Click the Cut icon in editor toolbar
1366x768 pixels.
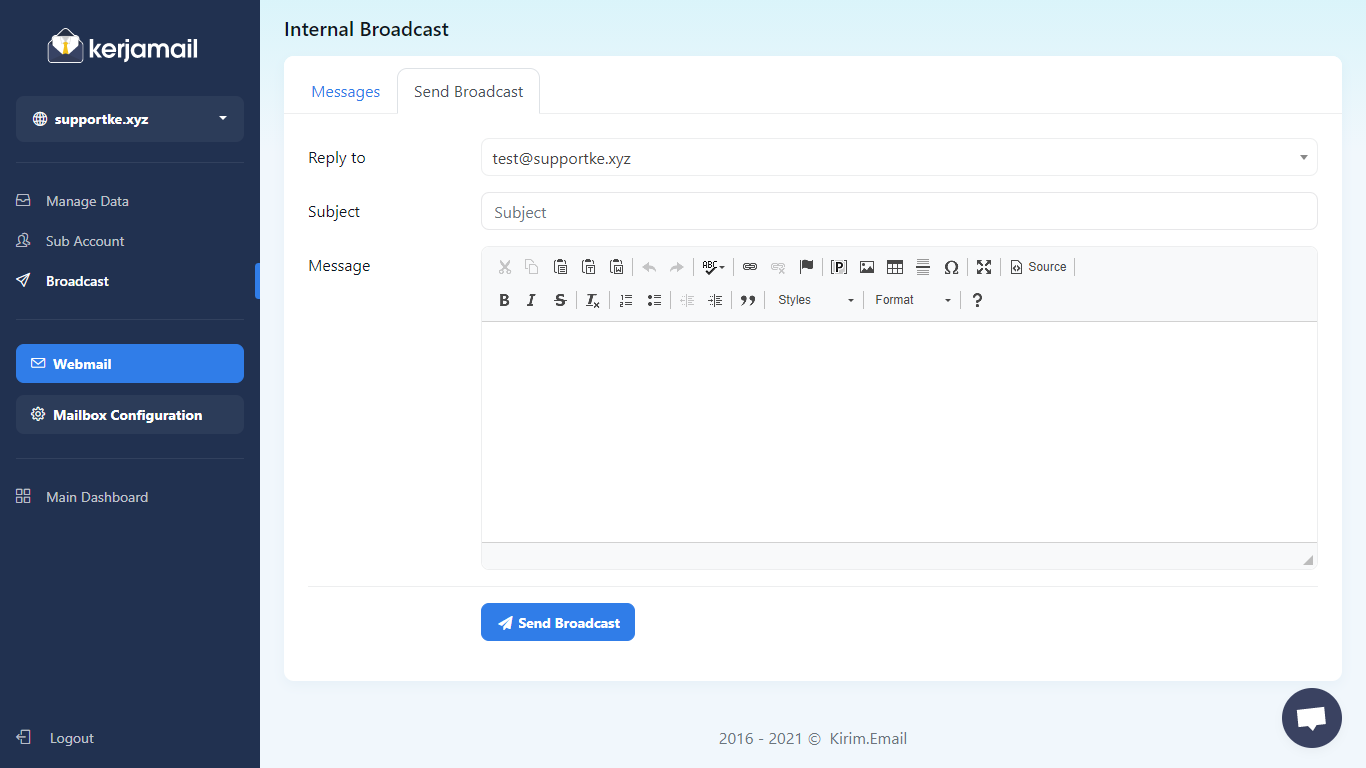click(x=504, y=267)
